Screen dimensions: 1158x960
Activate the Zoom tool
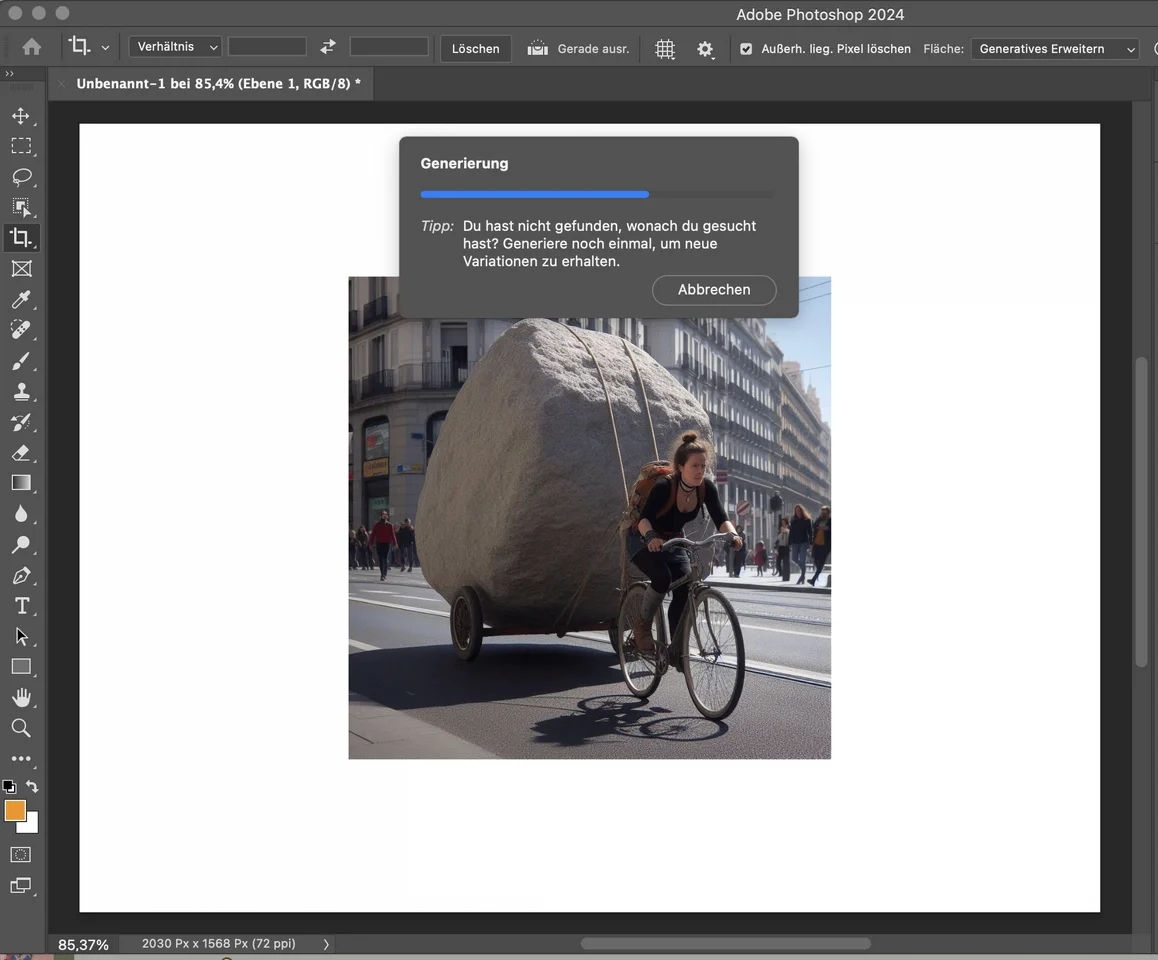(x=21, y=728)
